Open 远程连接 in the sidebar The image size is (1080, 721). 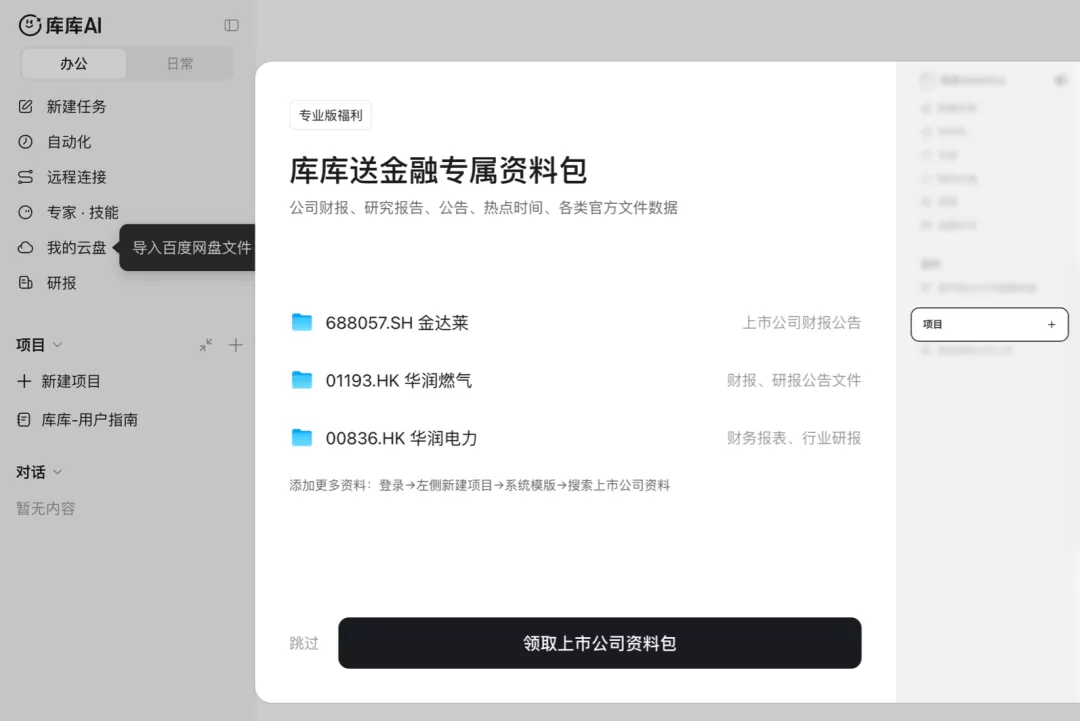click(76, 177)
